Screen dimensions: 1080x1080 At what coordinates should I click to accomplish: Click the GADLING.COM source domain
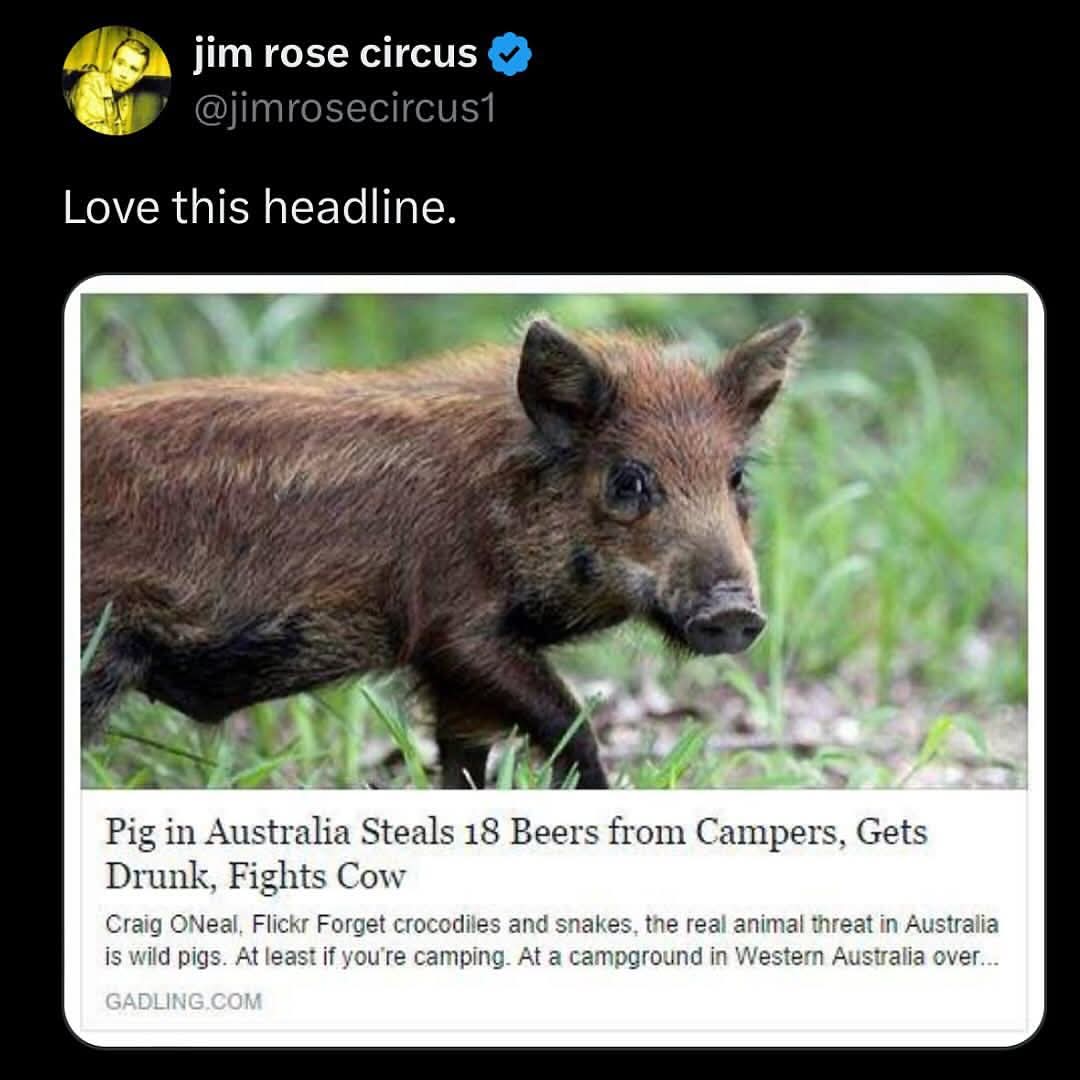click(x=183, y=1001)
